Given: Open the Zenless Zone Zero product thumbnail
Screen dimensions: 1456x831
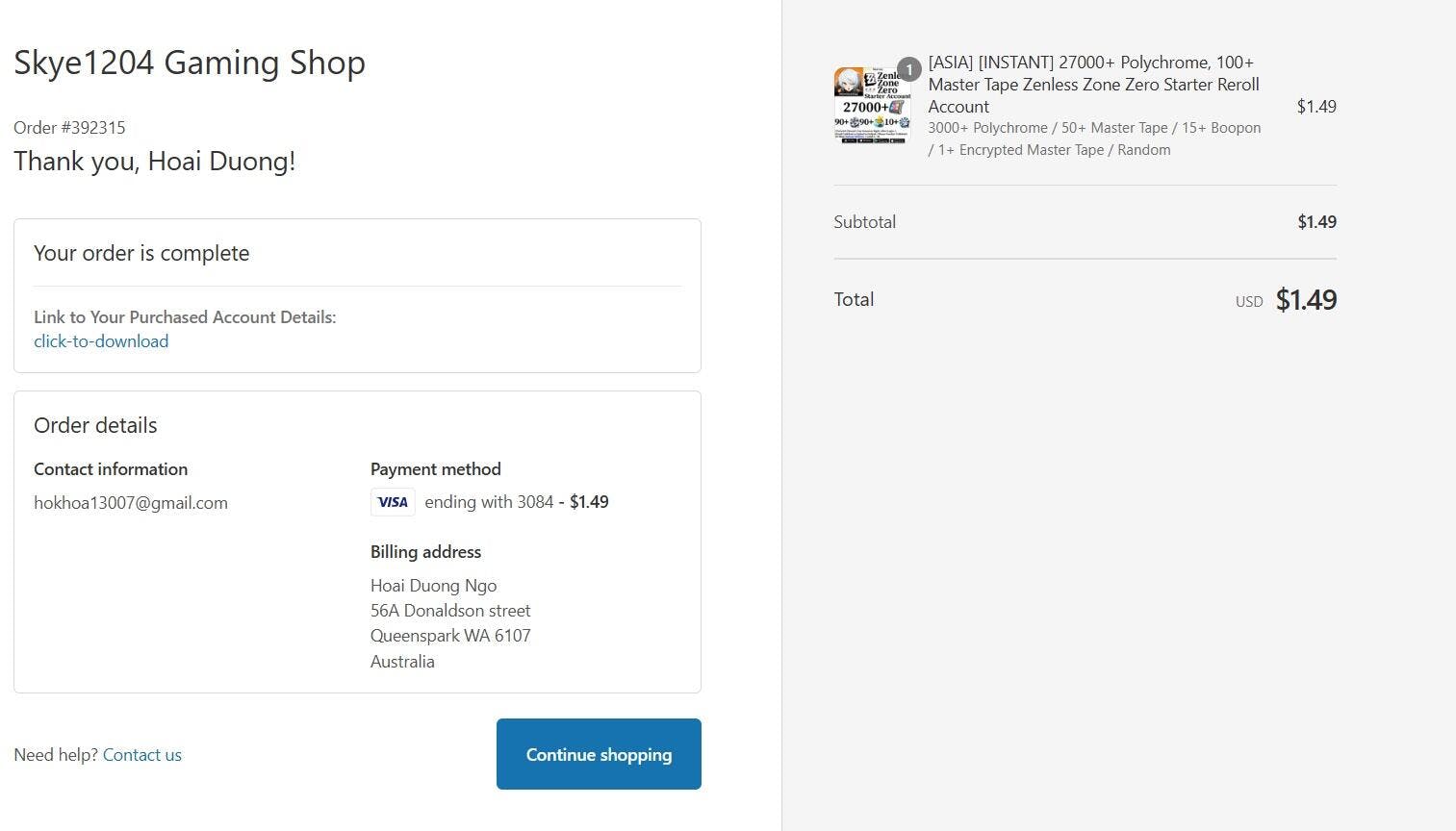Looking at the screenshot, I should (871, 106).
